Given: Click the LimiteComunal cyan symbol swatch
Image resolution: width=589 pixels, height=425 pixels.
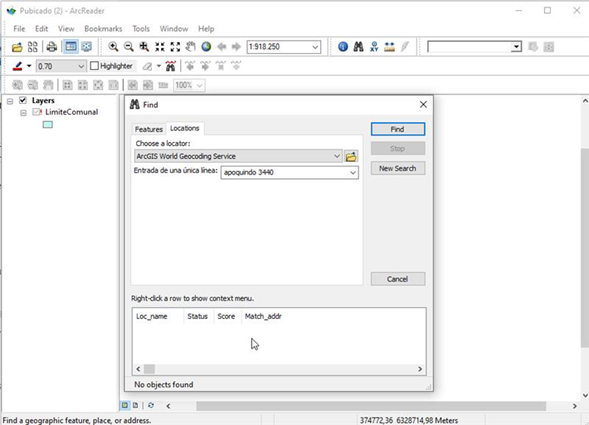Looking at the screenshot, I should click(48, 124).
